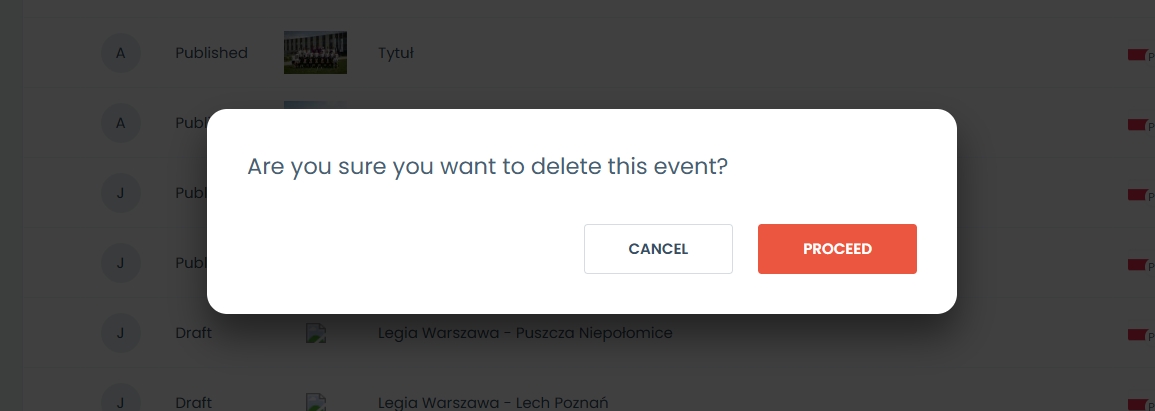Click the flag icon in the second event row
The height and width of the screenshot is (411, 1155).
click(x=1136, y=124)
